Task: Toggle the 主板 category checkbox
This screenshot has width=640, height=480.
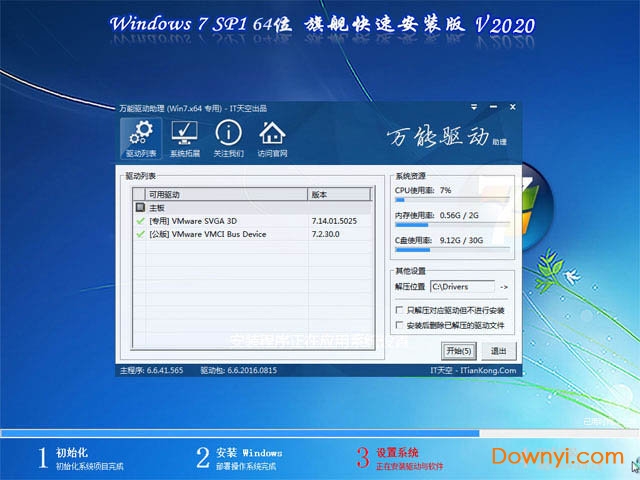Action: pos(140,207)
